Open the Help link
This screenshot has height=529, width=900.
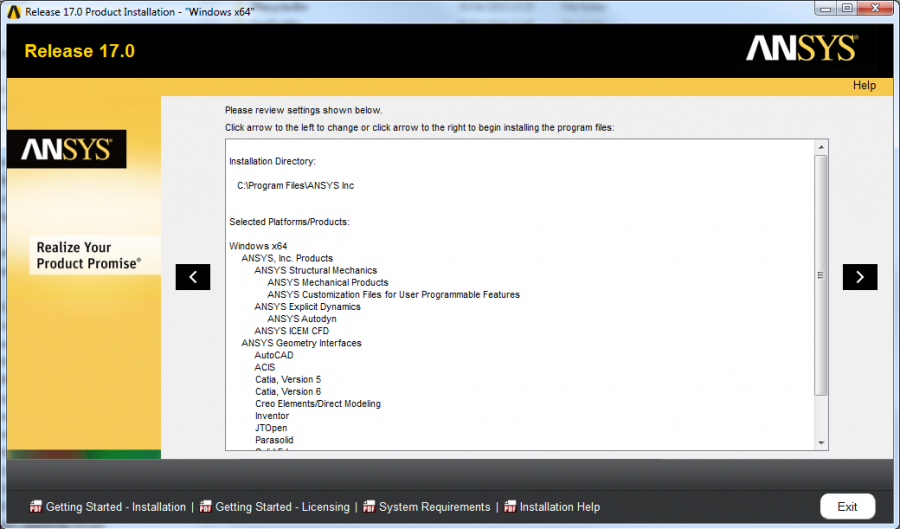[864, 85]
